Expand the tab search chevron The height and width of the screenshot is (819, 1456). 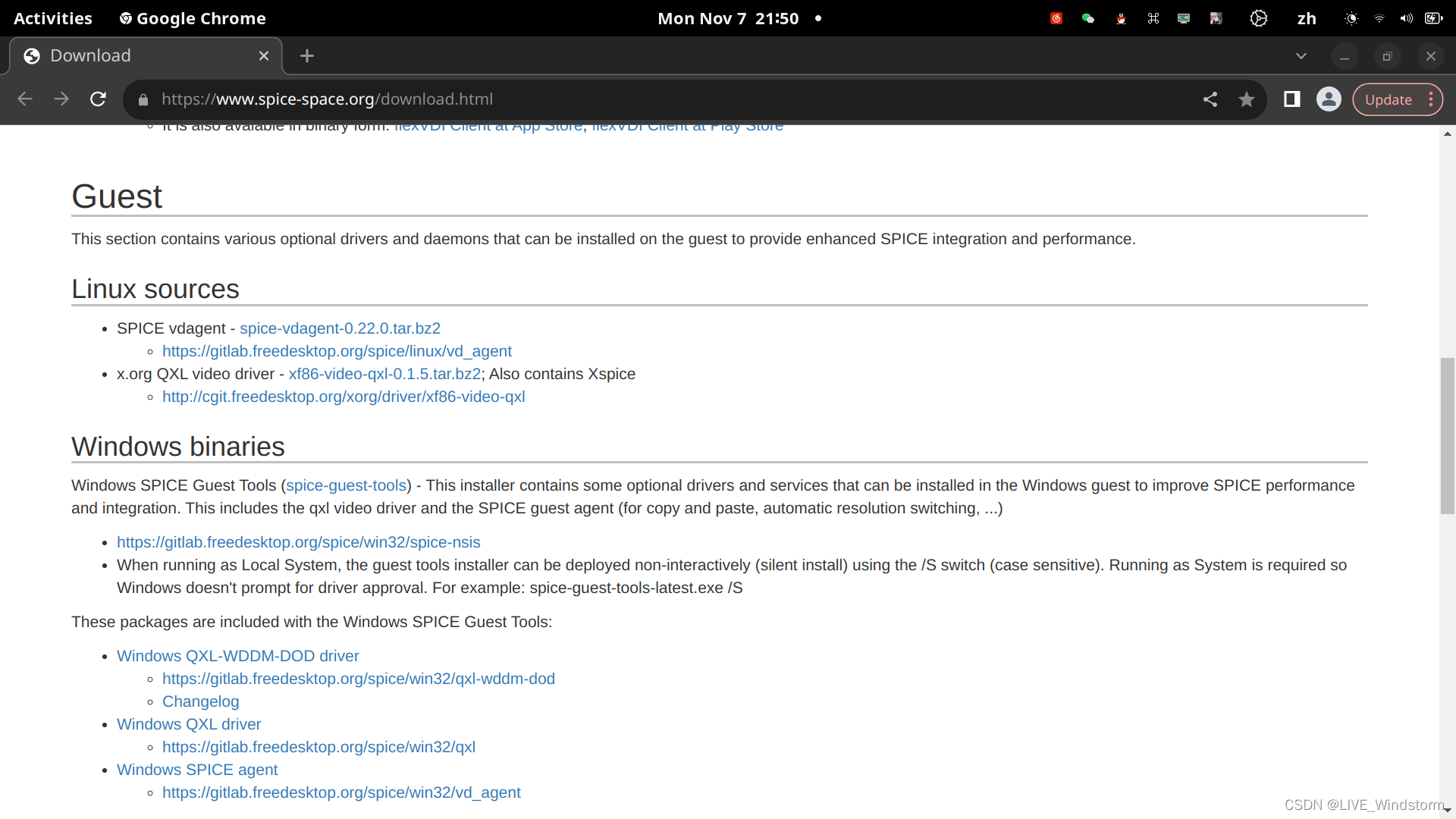tap(1301, 55)
